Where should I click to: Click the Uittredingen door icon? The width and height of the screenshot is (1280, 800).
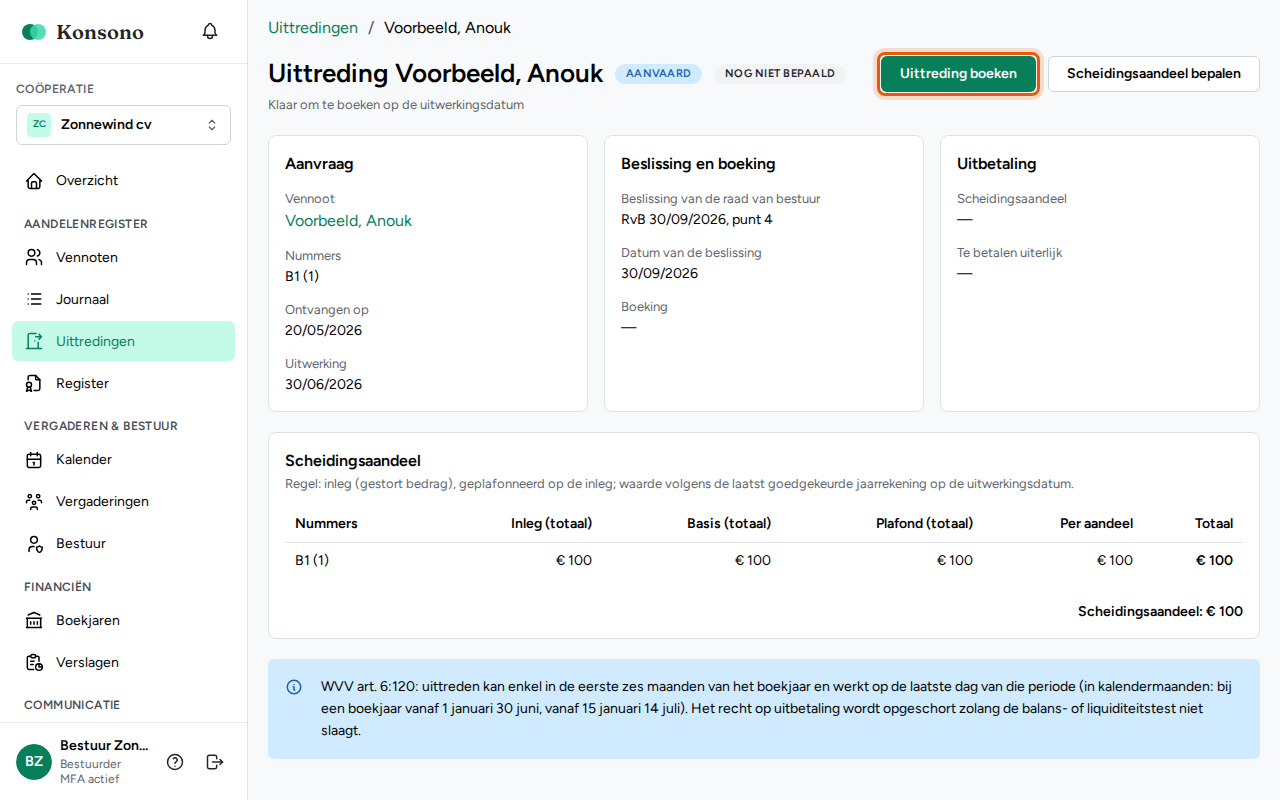click(x=34, y=342)
